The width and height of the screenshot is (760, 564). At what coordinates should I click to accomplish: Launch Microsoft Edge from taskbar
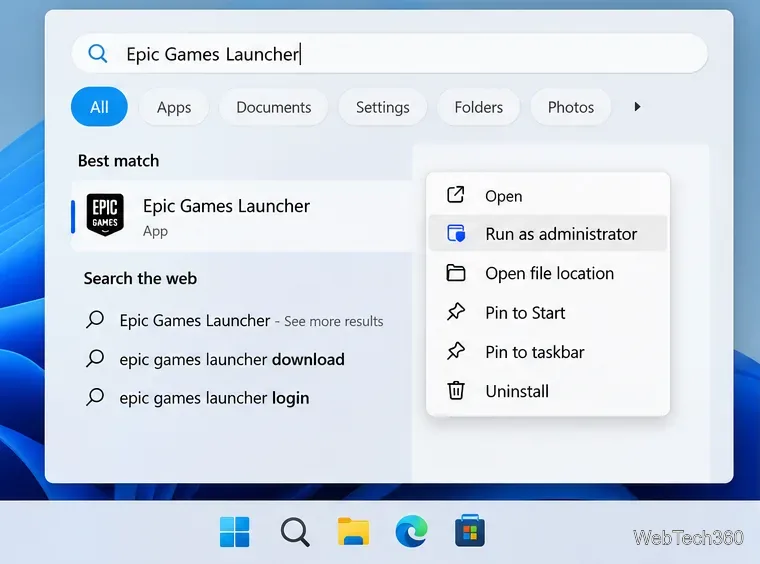pyautogui.click(x=412, y=531)
